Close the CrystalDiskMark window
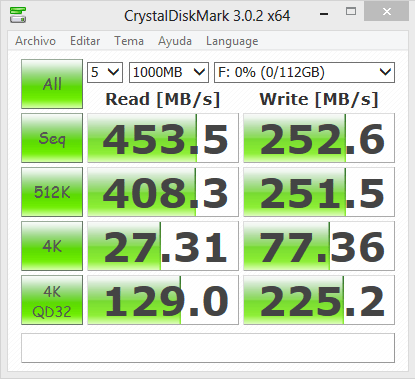 pos(387,12)
